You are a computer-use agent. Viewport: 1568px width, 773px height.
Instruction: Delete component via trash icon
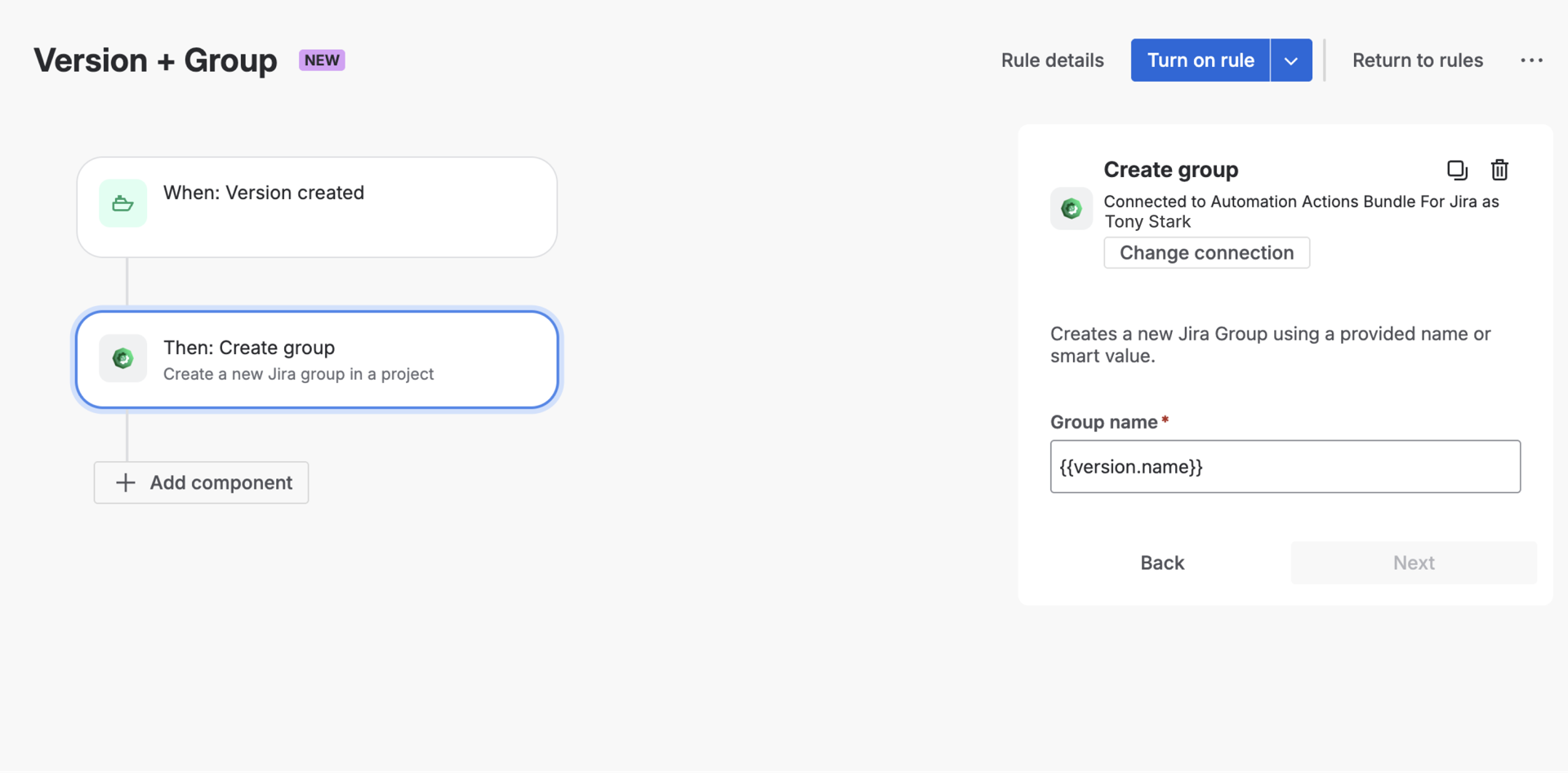click(x=1499, y=170)
